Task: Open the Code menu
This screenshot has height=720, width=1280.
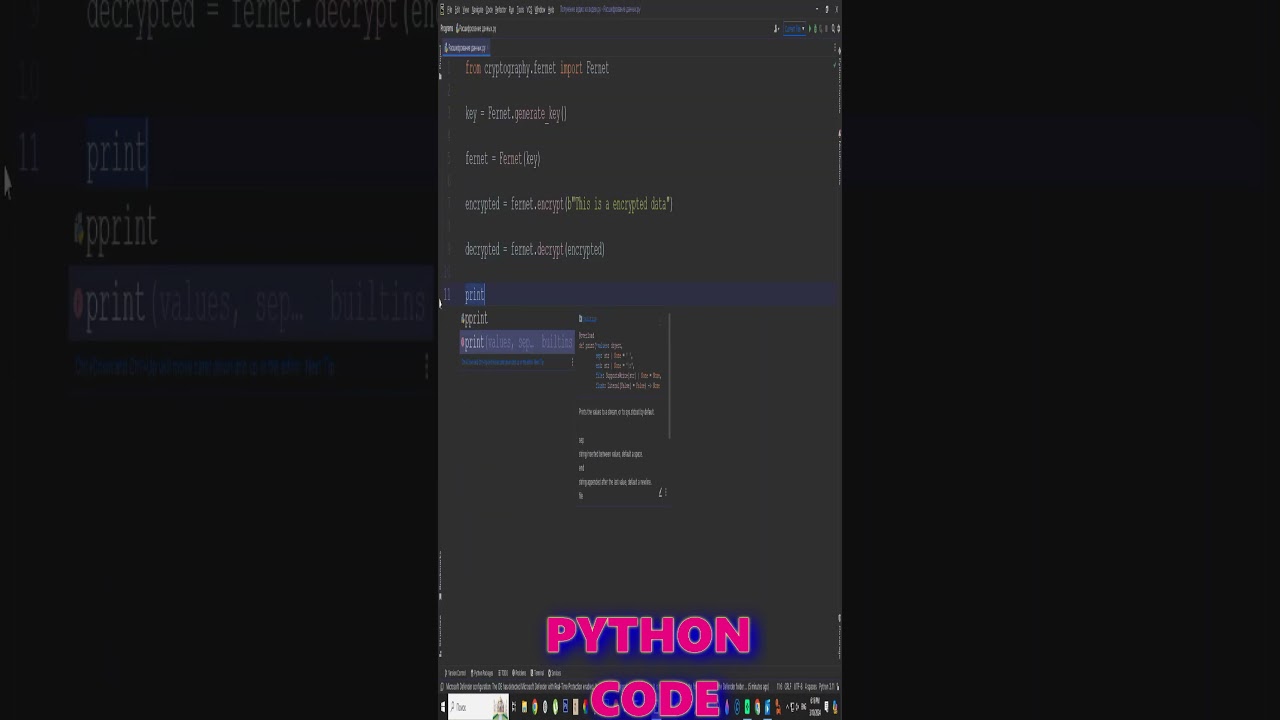Action: tap(489, 10)
